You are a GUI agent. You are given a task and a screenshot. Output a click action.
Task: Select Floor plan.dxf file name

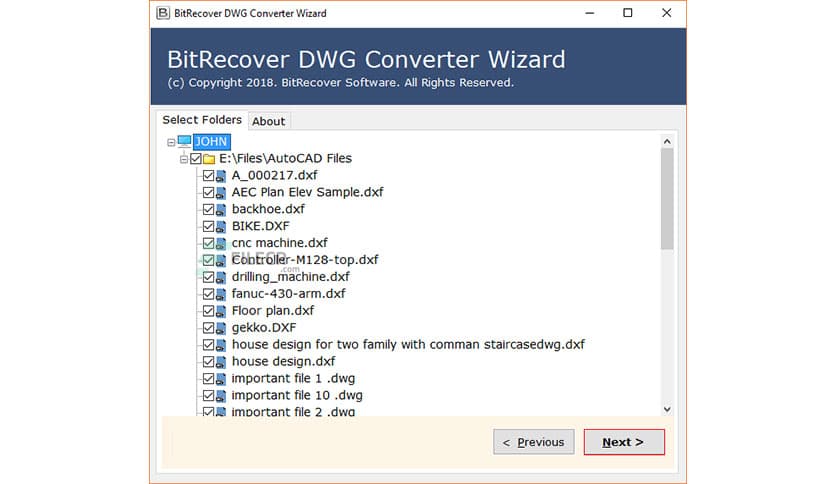coord(272,311)
